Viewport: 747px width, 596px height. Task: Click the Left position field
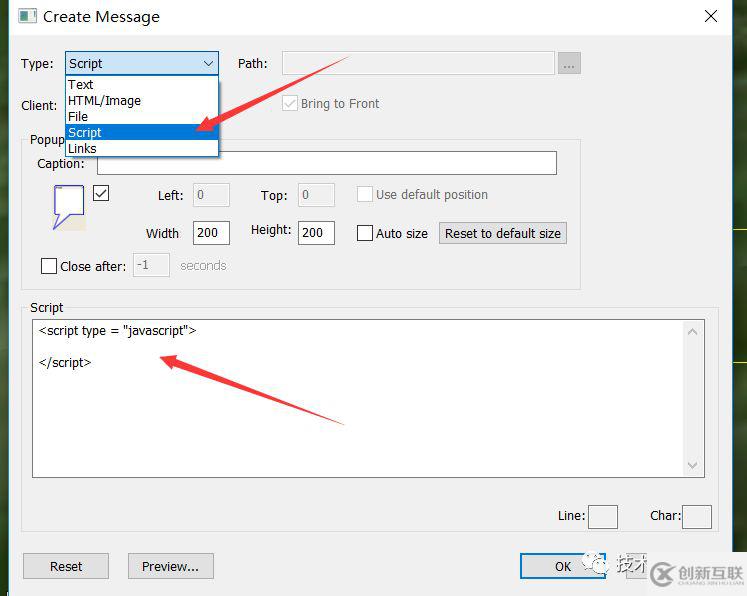point(211,195)
